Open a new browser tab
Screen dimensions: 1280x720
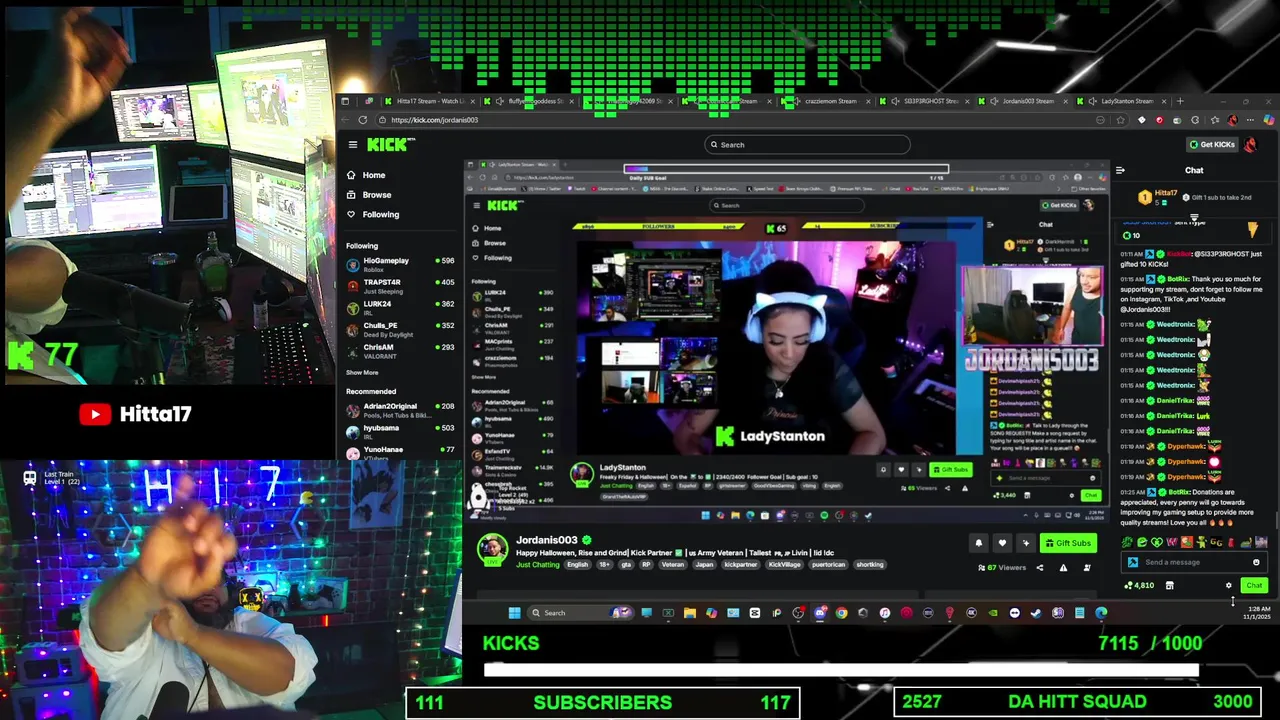tap(1180, 101)
